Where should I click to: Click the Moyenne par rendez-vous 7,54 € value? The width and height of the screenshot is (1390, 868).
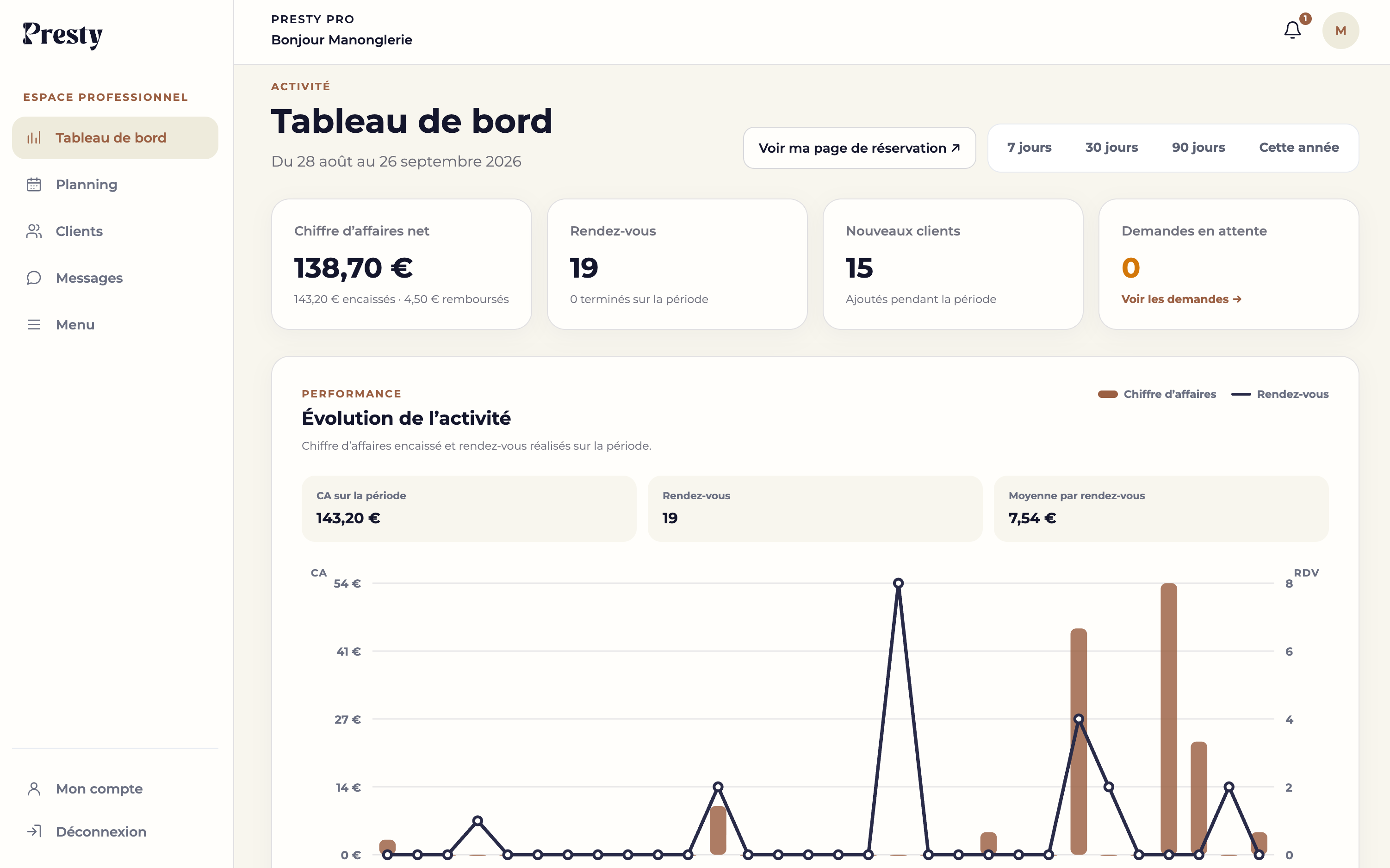pos(1032,518)
